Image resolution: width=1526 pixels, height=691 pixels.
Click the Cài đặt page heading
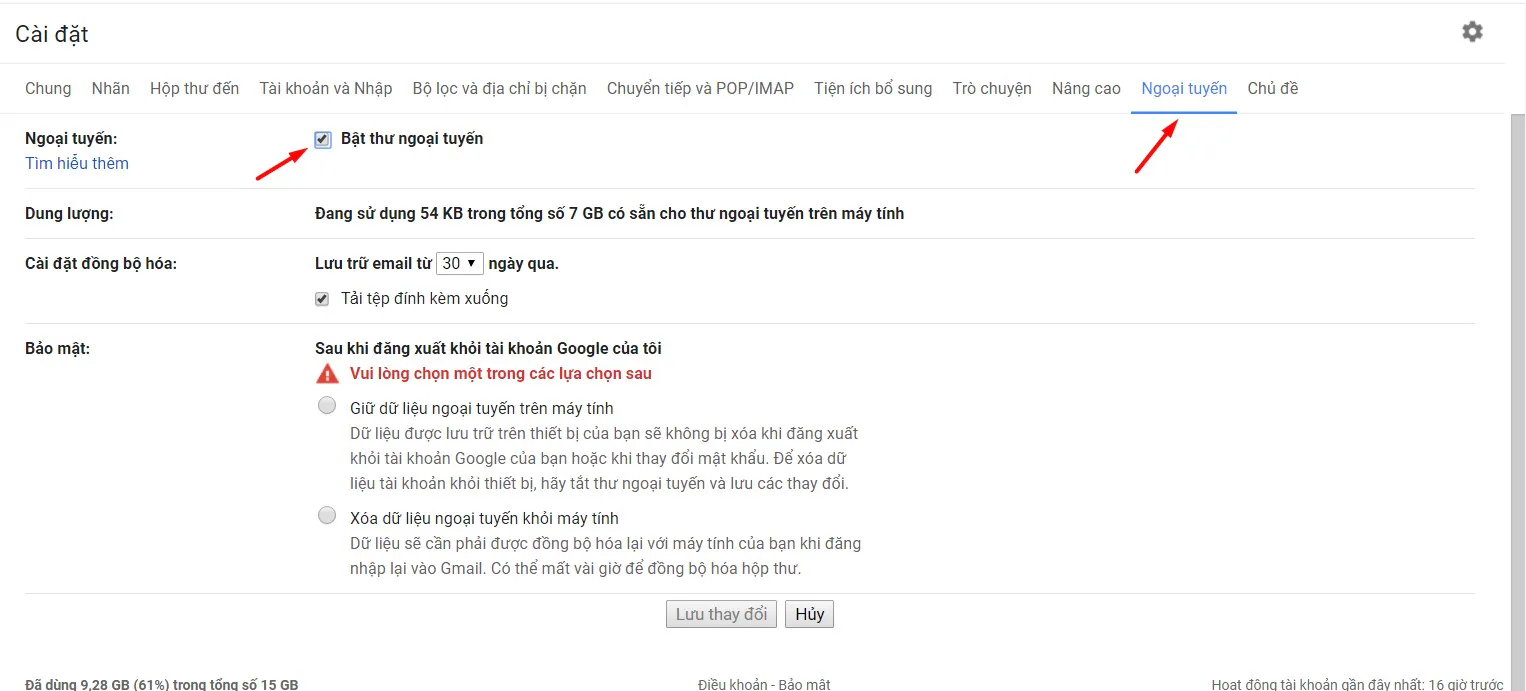[x=52, y=34]
